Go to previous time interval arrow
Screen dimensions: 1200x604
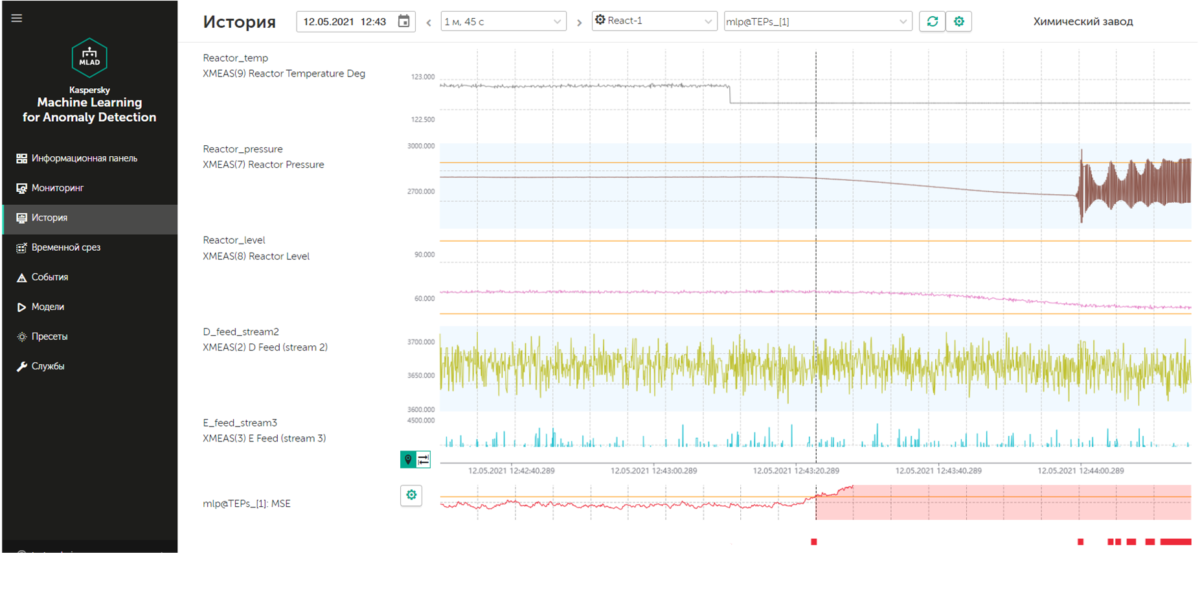point(429,22)
